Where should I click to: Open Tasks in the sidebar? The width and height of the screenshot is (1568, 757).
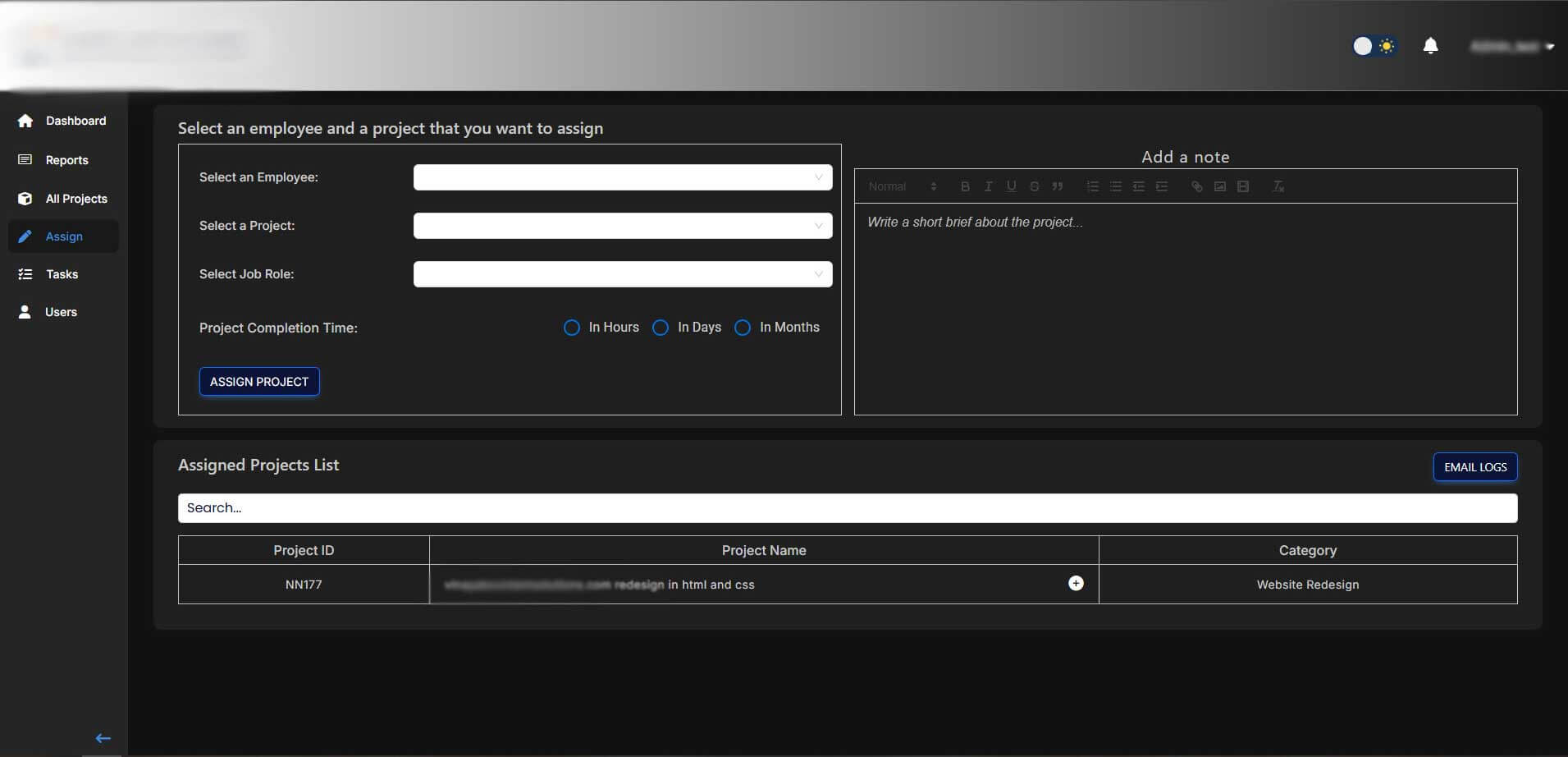(63, 274)
